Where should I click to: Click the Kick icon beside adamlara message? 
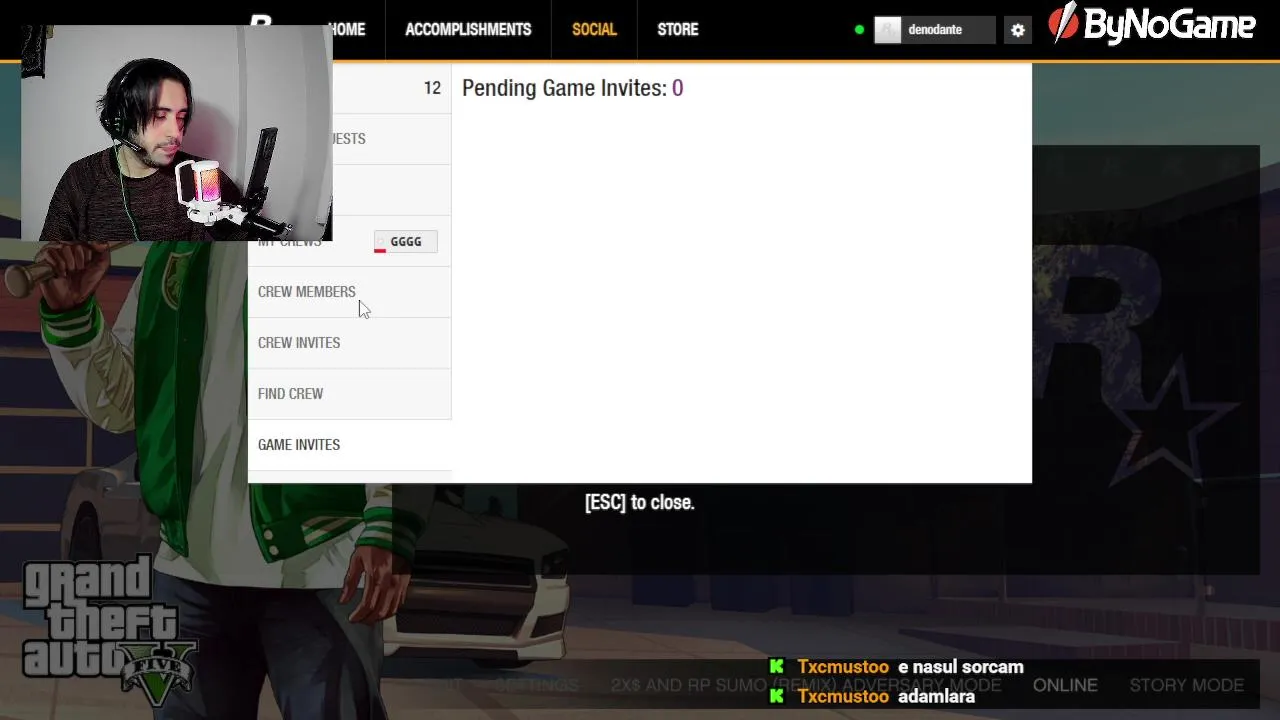click(777, 696)
